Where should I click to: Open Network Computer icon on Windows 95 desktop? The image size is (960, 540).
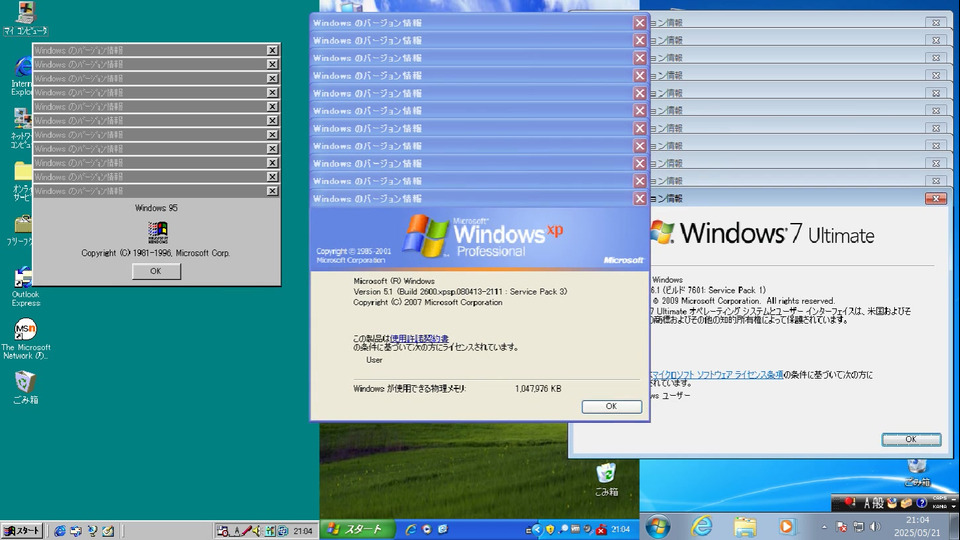(22, 128)
